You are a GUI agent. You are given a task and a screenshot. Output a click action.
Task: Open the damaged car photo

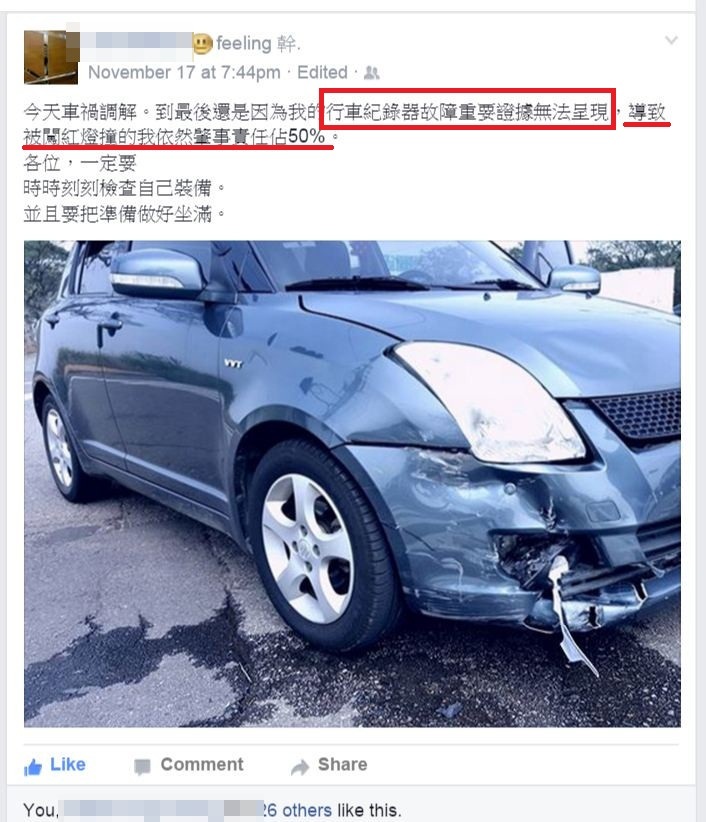352,483
